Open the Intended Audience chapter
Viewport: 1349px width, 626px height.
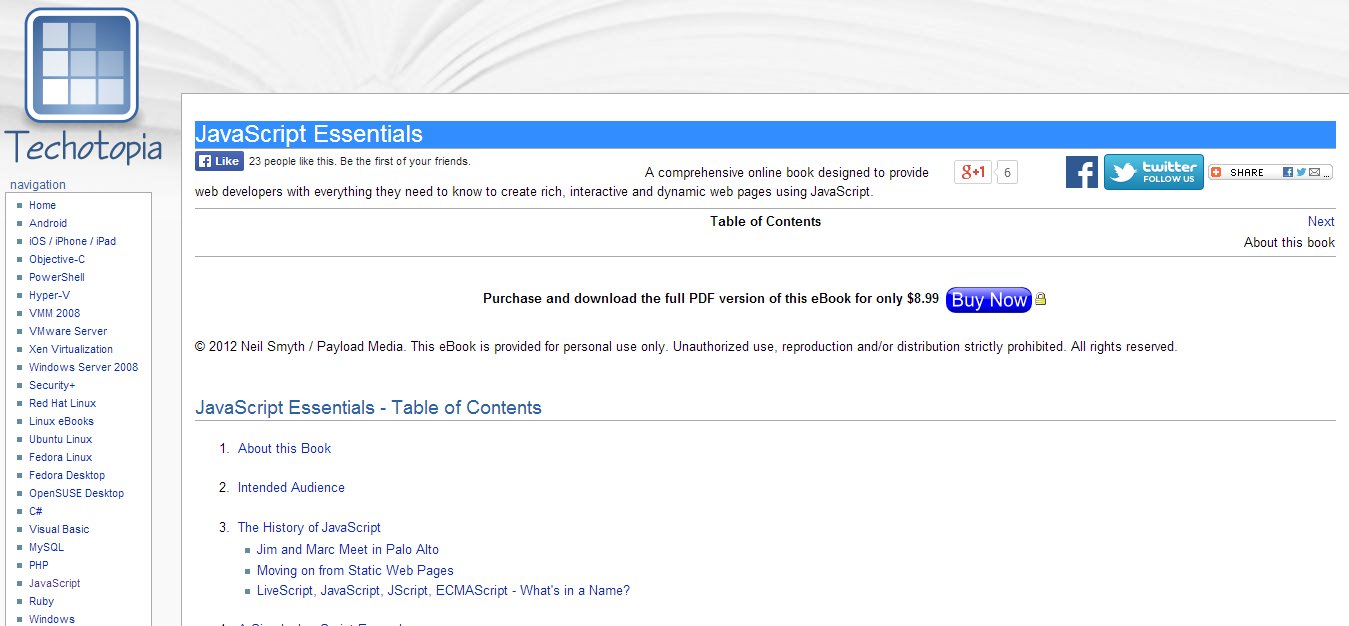tap(291, 488)
